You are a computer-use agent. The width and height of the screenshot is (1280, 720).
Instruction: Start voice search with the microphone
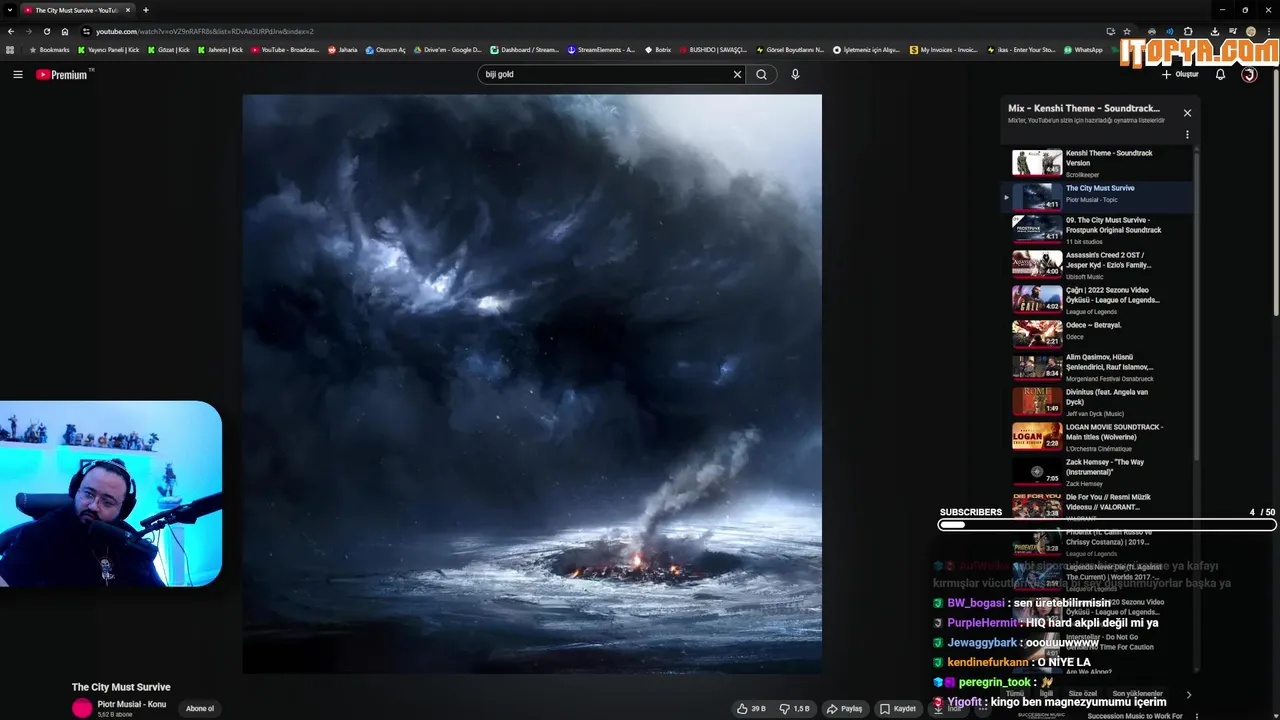pos(795,74)
